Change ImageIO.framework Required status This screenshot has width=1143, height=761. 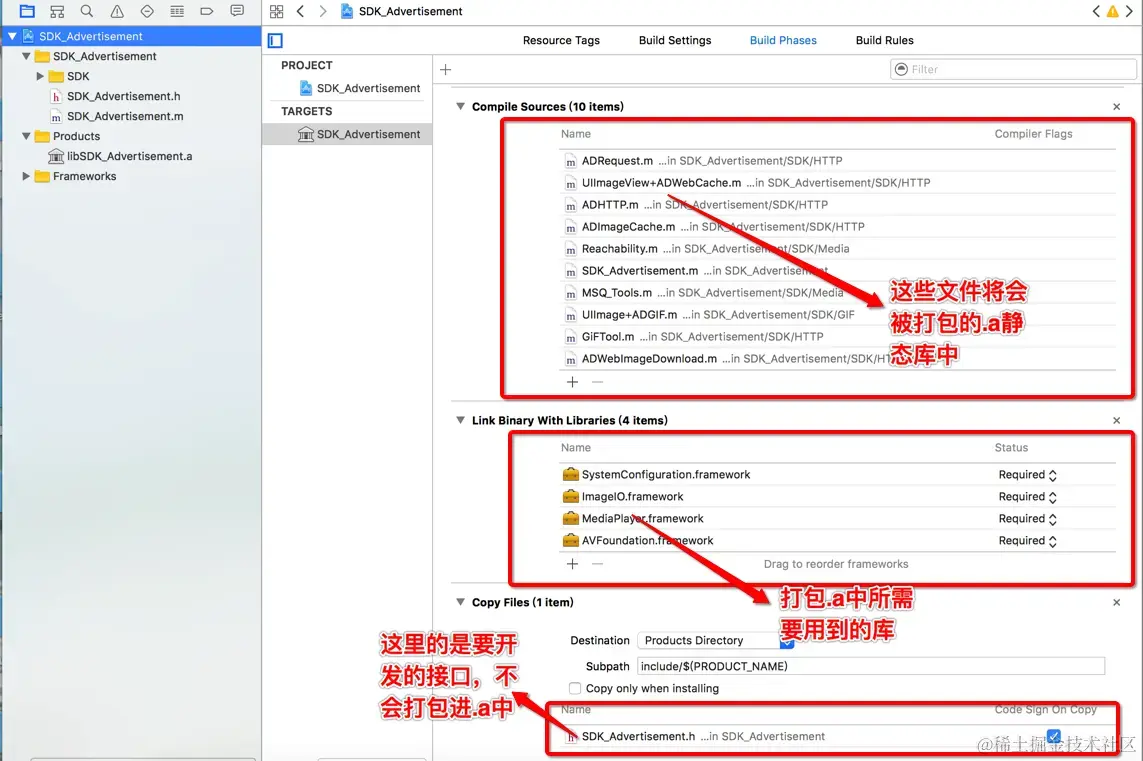tap(1027, 496)
